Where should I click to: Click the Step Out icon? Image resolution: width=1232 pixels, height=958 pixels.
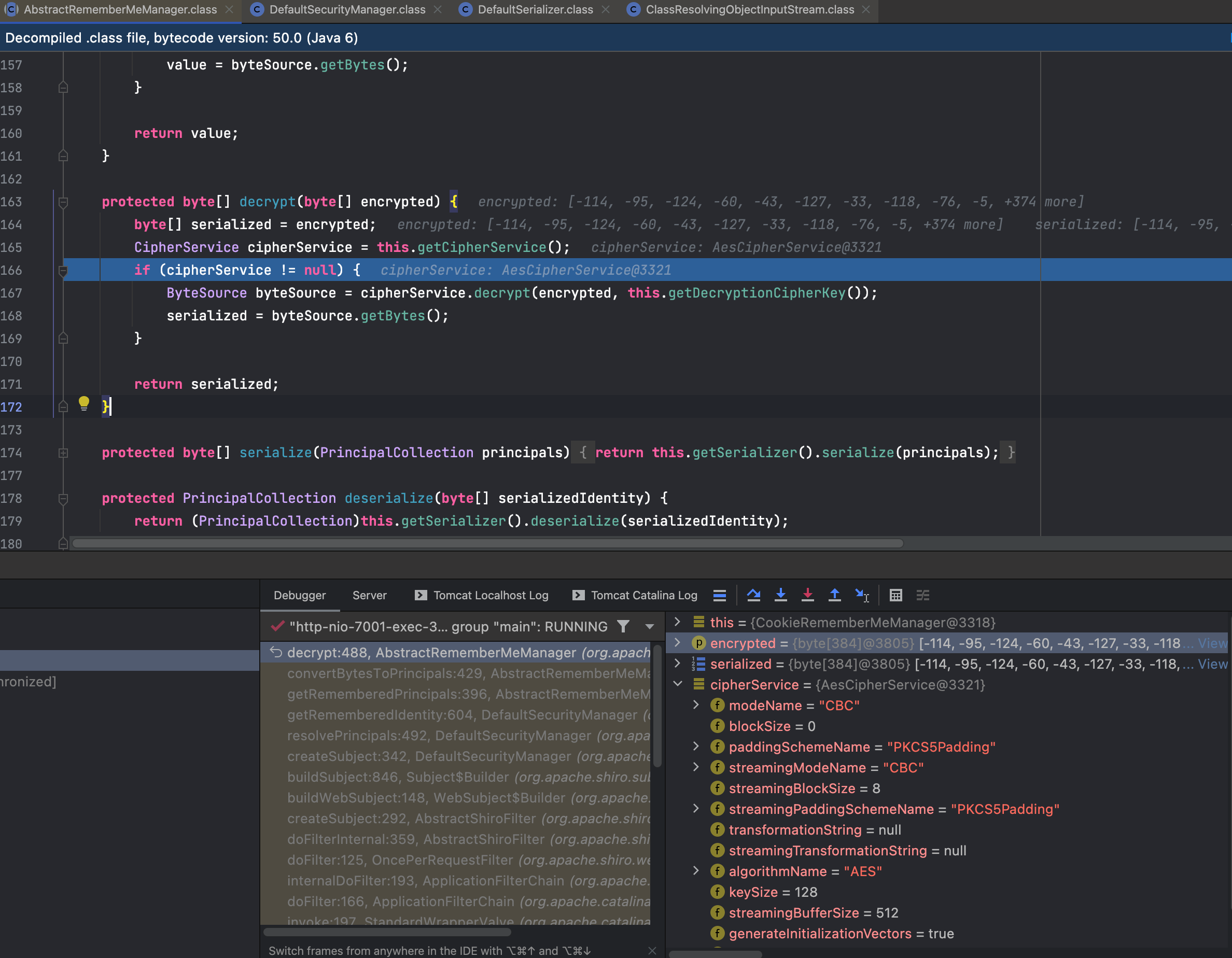[834, 595]
